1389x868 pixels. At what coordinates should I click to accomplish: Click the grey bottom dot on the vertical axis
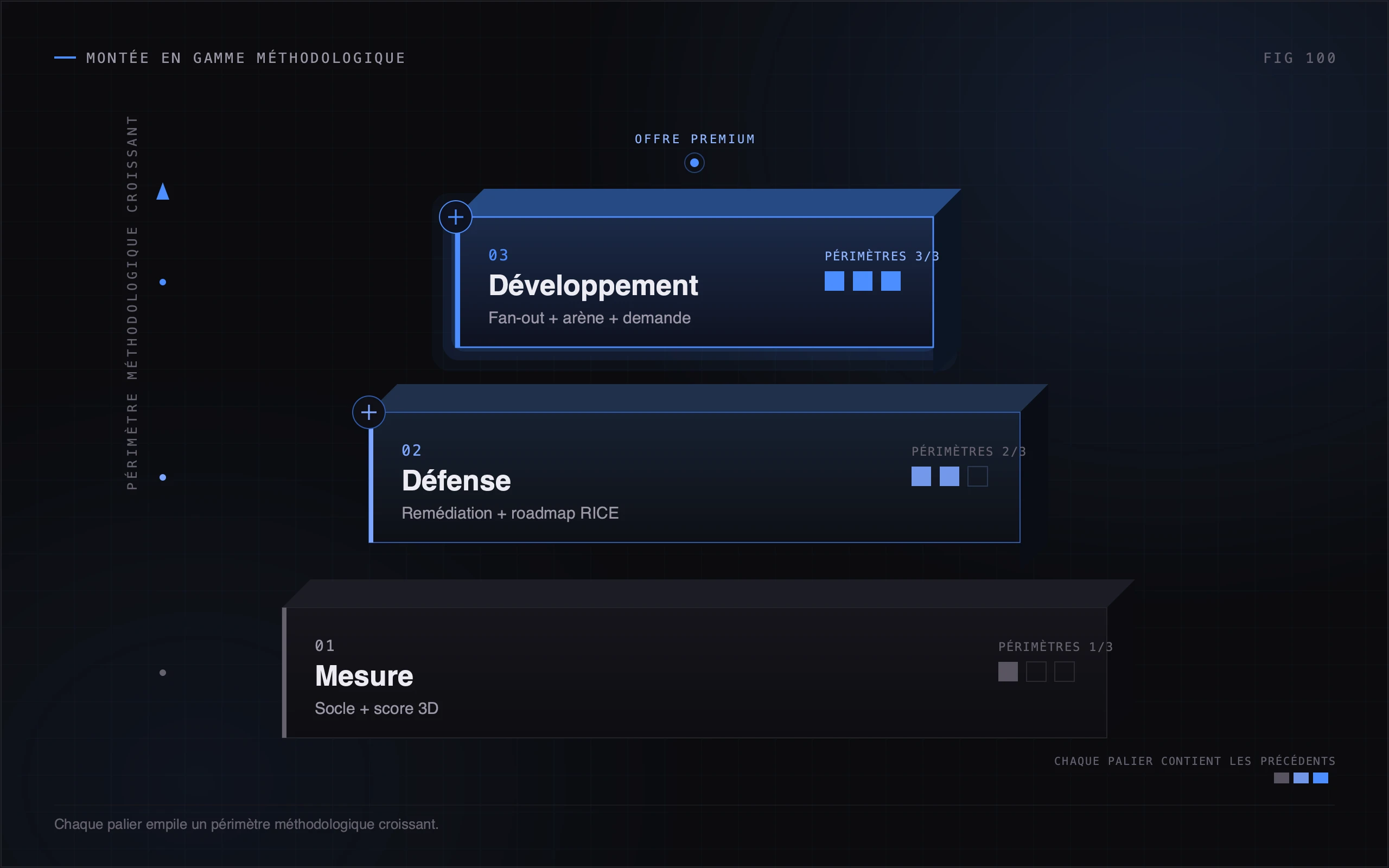click(163, 672)
